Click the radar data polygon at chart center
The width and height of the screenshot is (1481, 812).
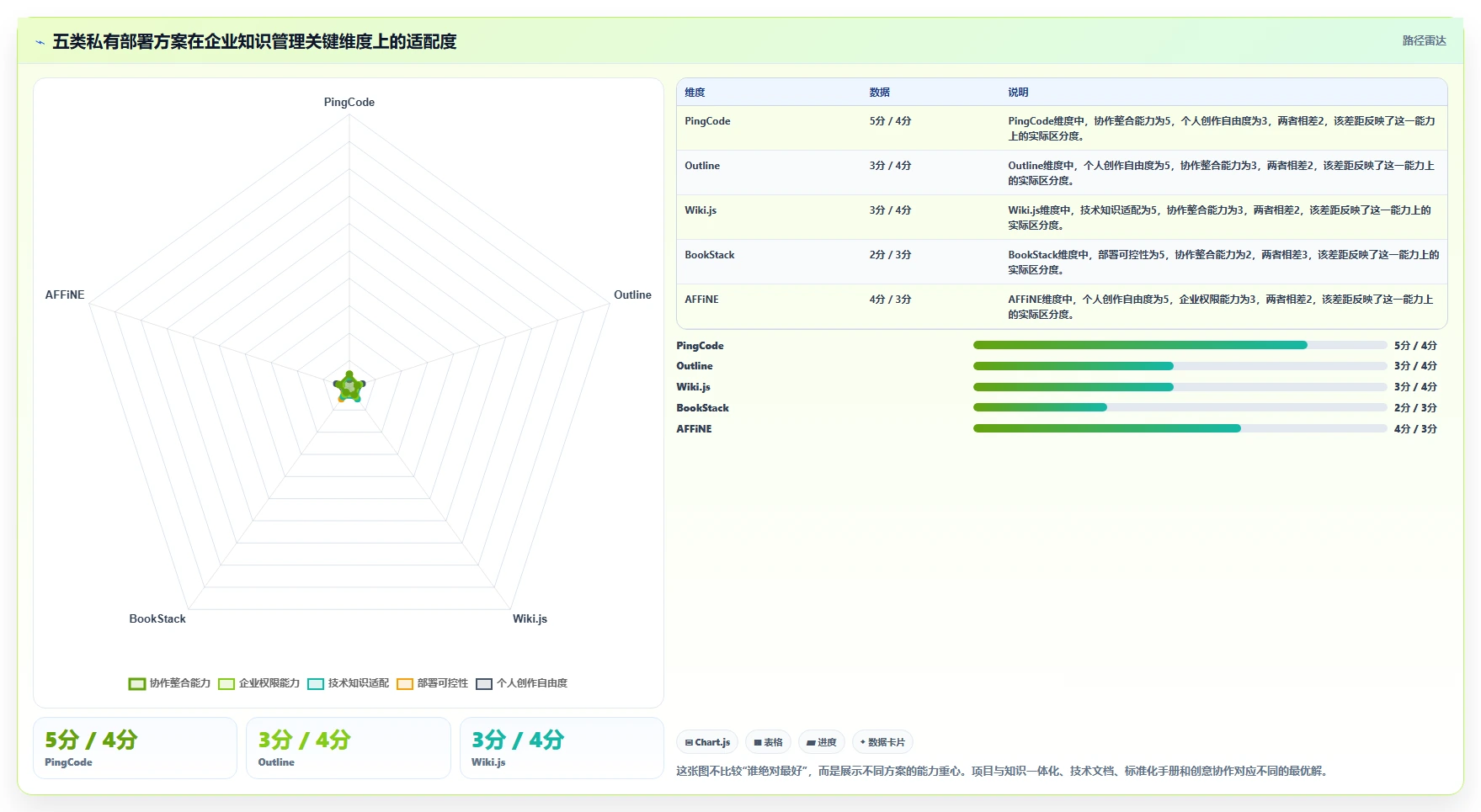click(x=349, y=388)
